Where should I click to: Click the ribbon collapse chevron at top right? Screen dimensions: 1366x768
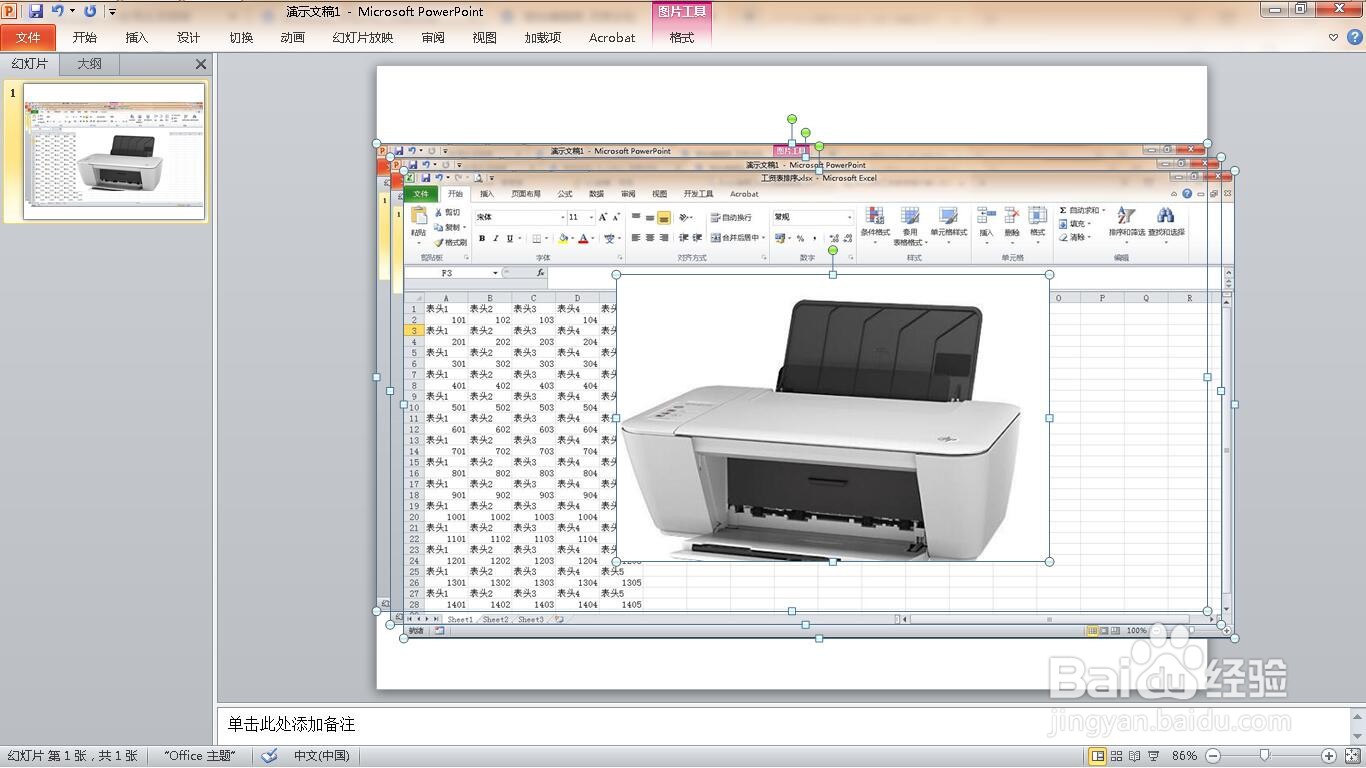pyautogui.click(x=1333, y=38)
